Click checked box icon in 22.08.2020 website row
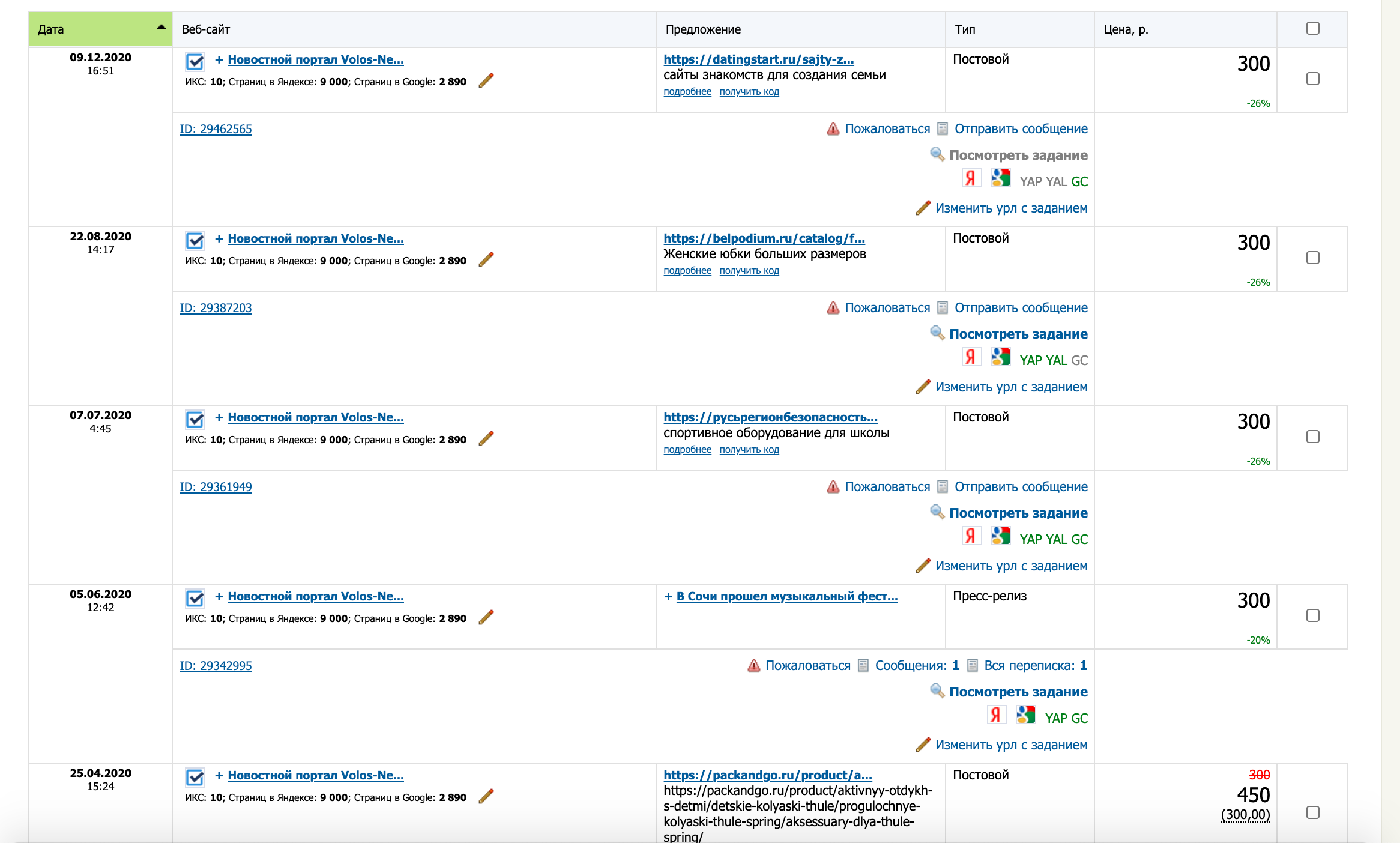Image resolution: width=1400 pixels, height=843 pixels. [x=195, y=241]
